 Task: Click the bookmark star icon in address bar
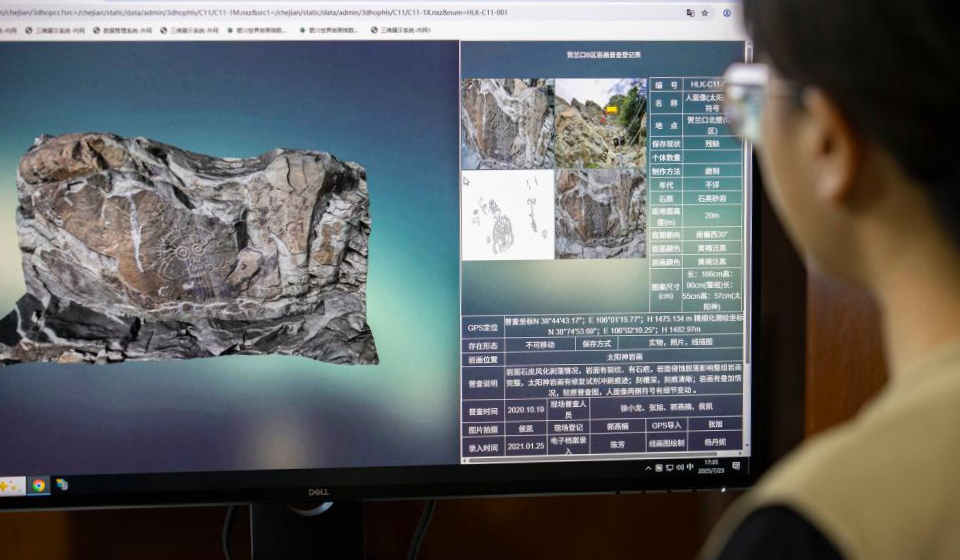tap(705, 13)
